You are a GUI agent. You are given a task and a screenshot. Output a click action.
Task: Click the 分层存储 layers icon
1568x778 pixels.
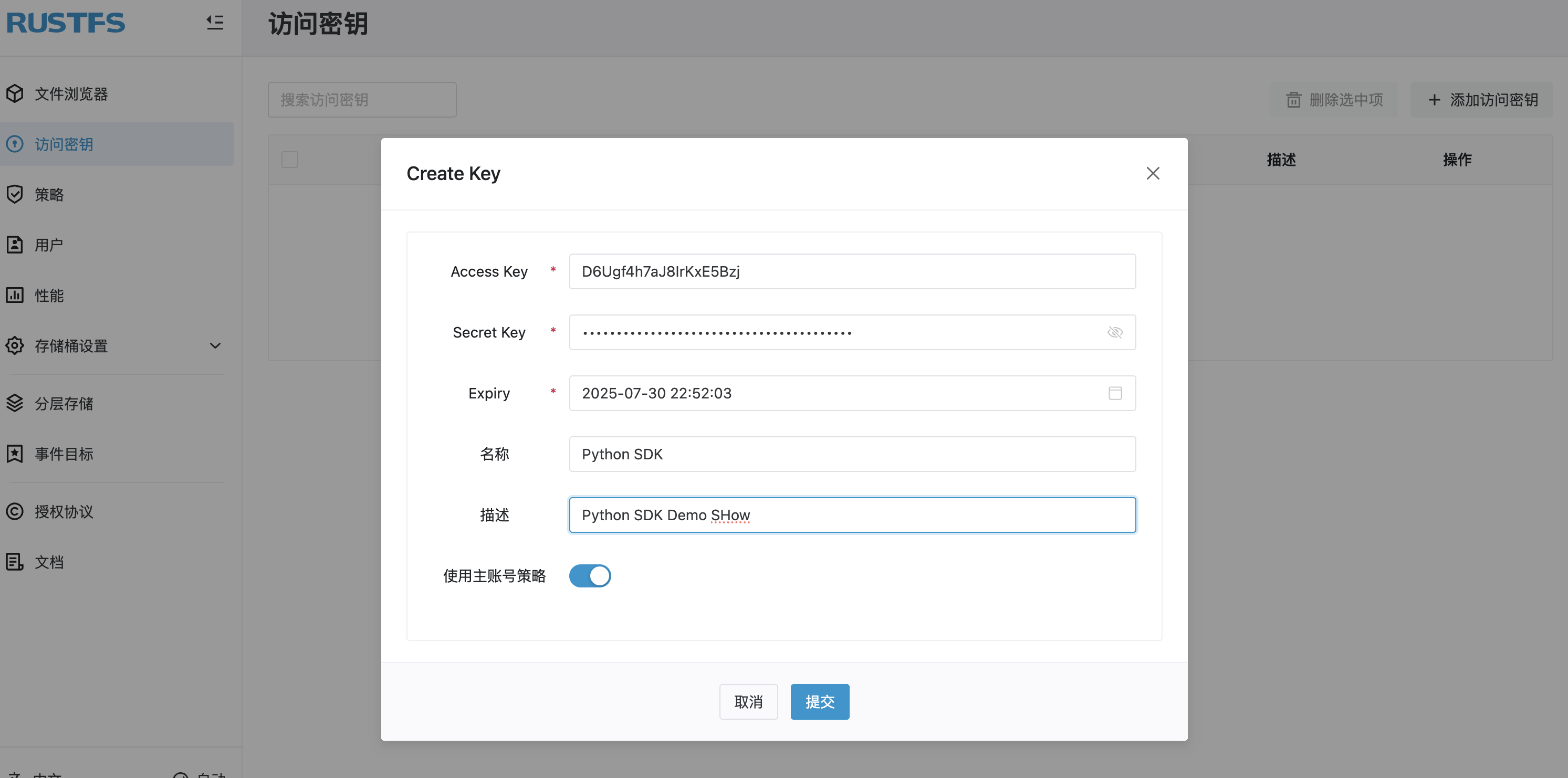(15, 403)
